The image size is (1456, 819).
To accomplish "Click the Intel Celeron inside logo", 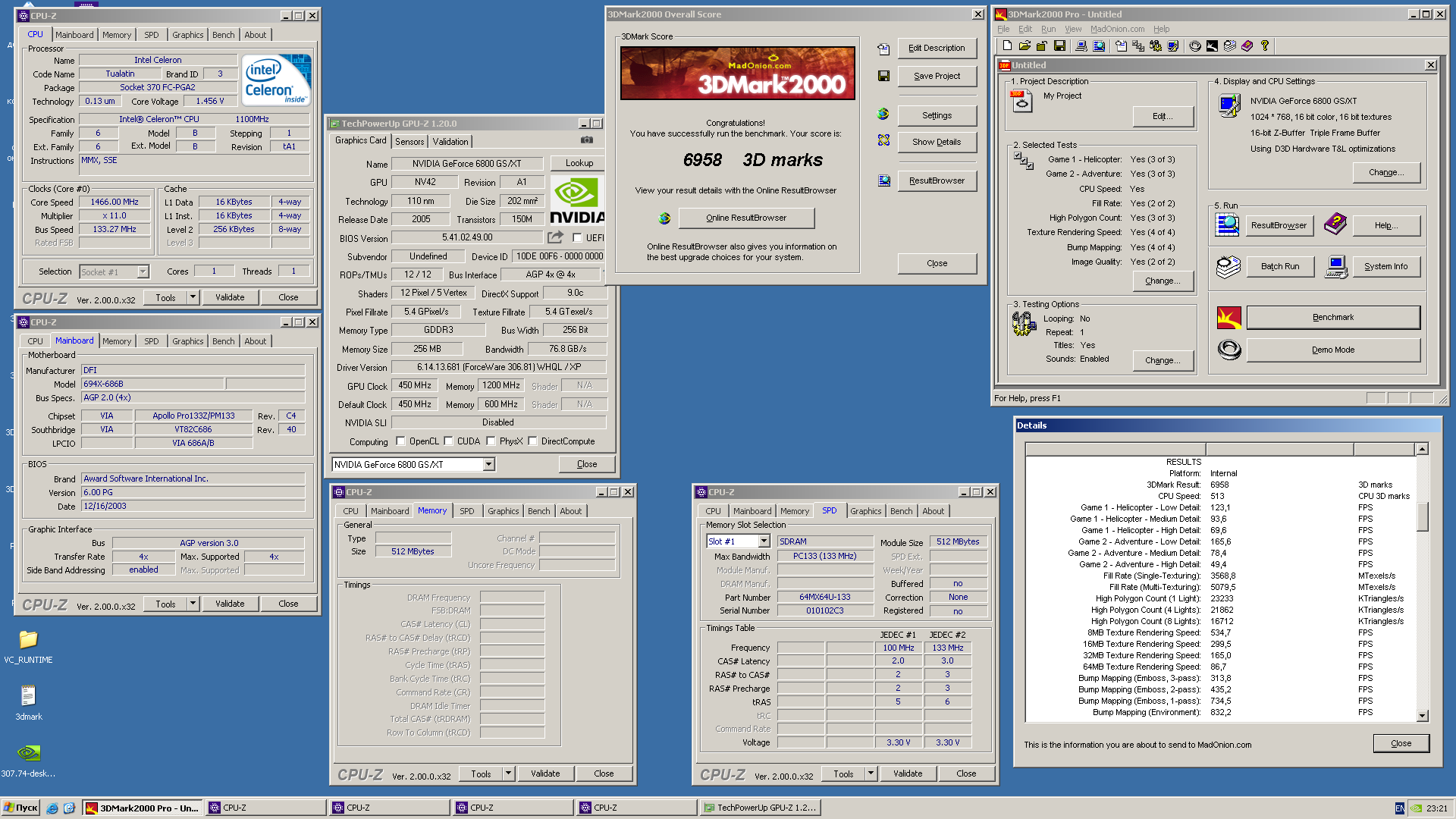I will (x=277, y=80).
